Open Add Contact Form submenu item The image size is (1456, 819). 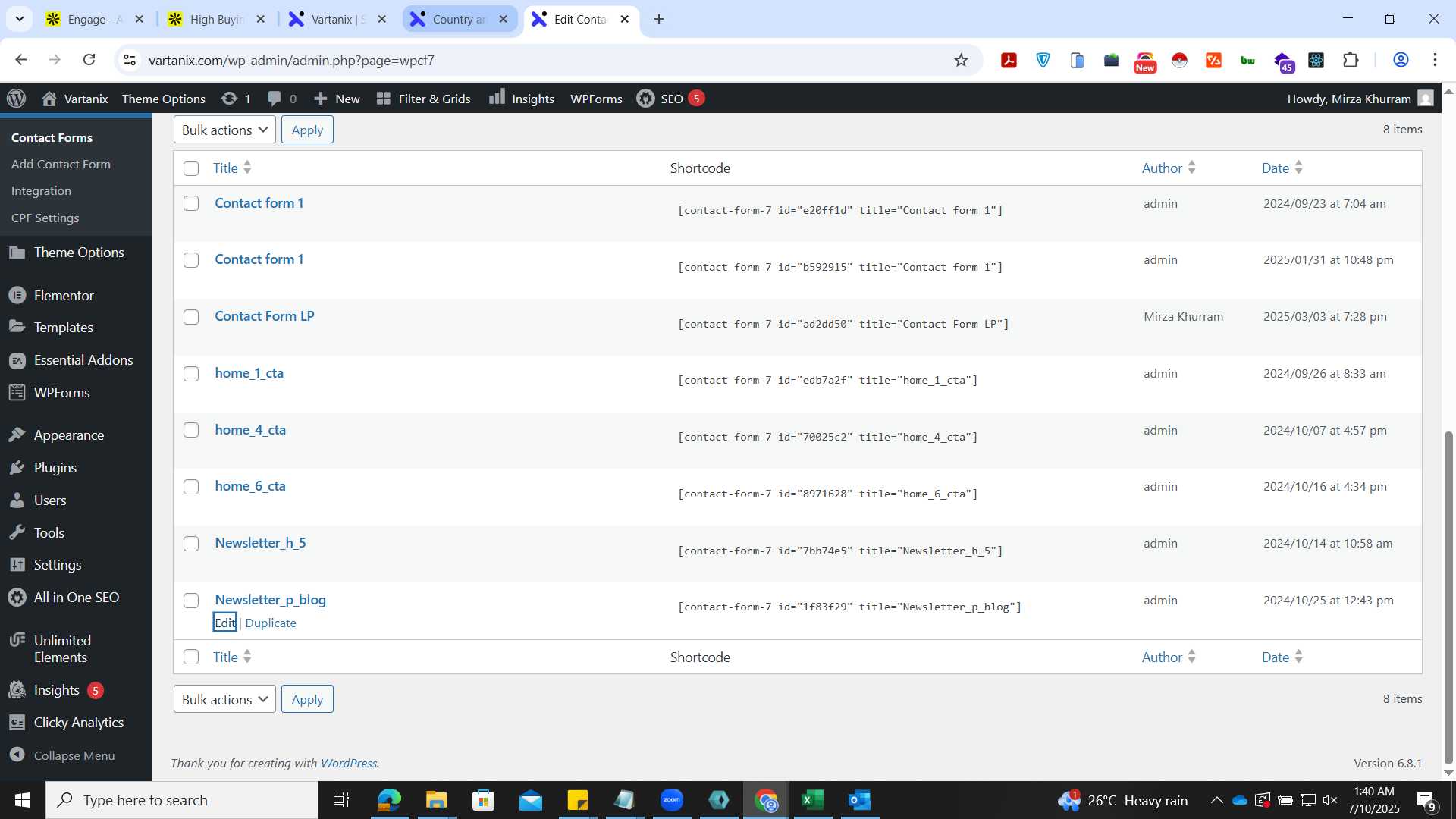[61, 164]
